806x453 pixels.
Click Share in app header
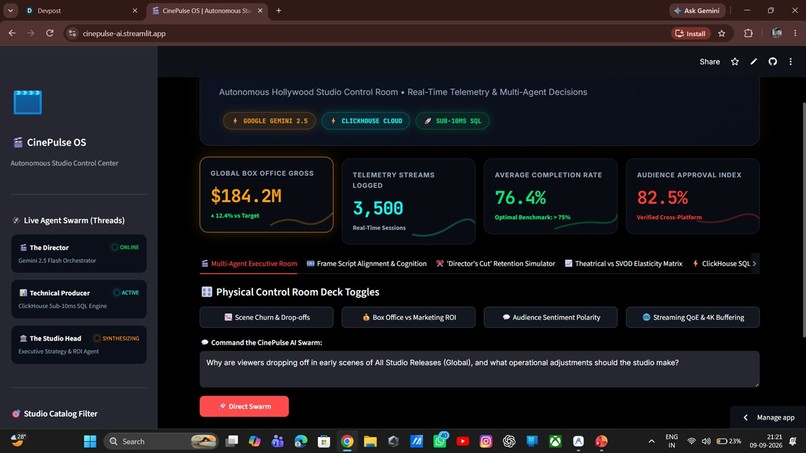[709, 62]
